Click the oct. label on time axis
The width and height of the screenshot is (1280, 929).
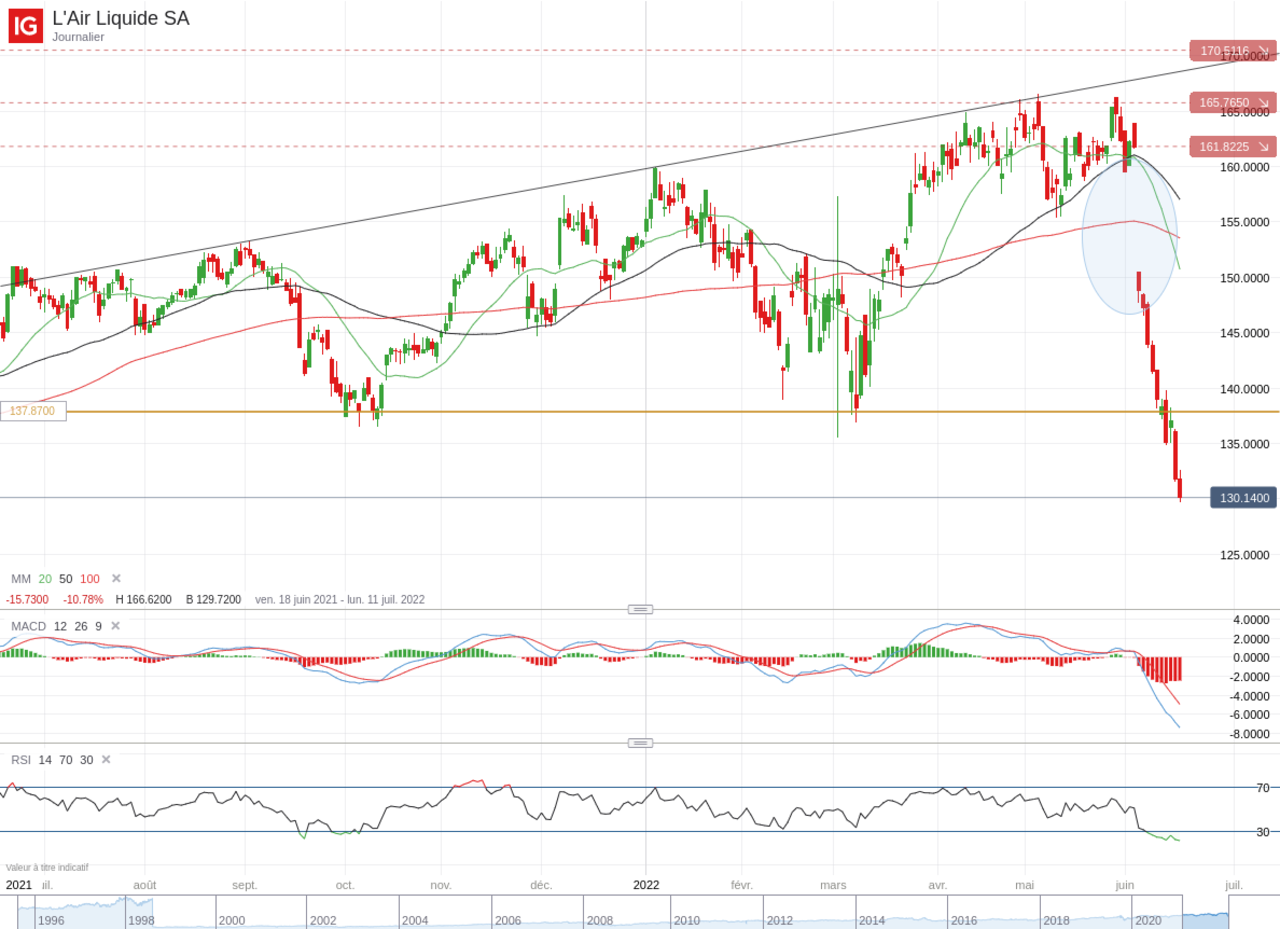(345, 885)
